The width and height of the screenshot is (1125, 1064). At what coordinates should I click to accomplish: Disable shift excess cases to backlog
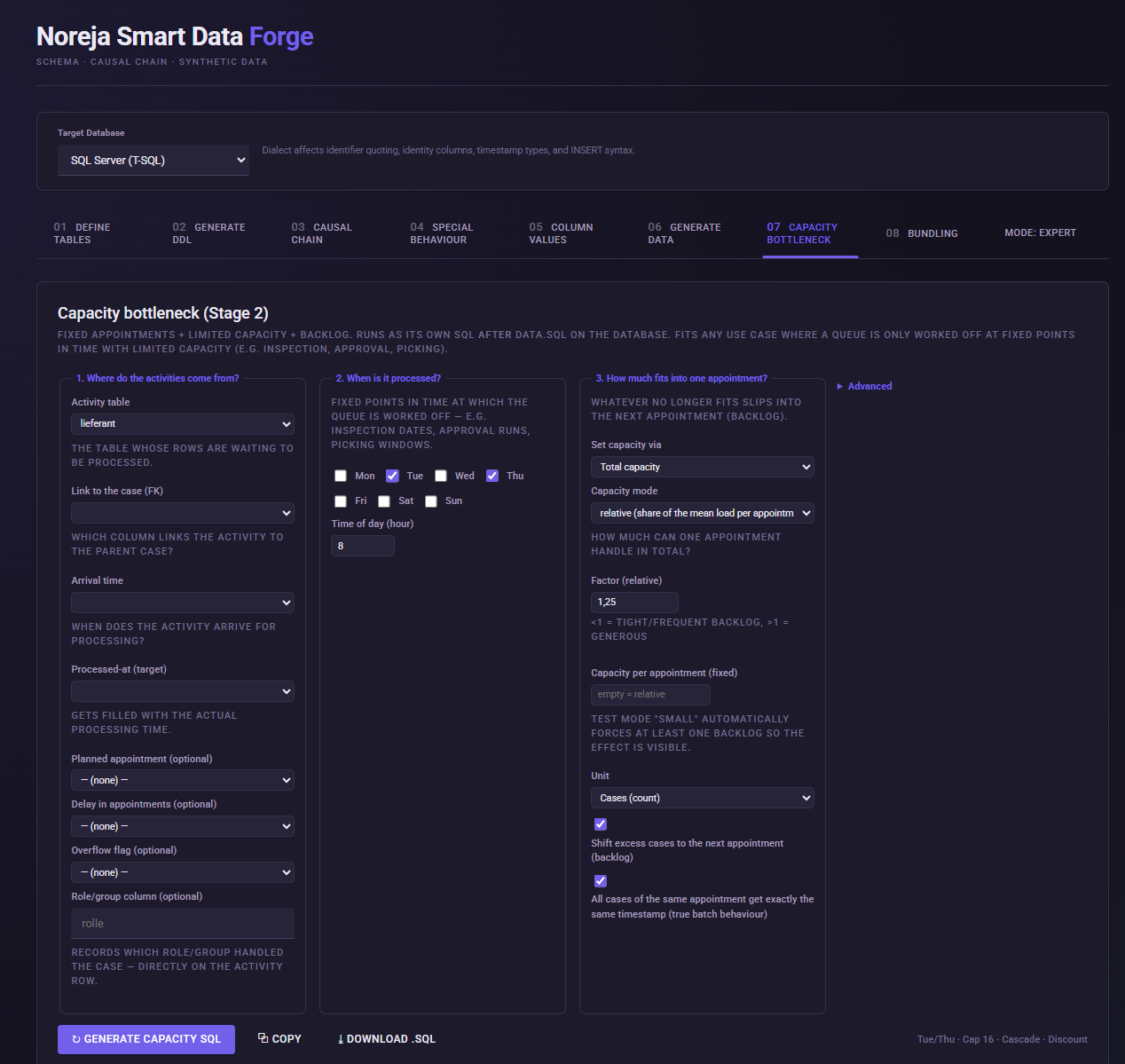[601, 824]
